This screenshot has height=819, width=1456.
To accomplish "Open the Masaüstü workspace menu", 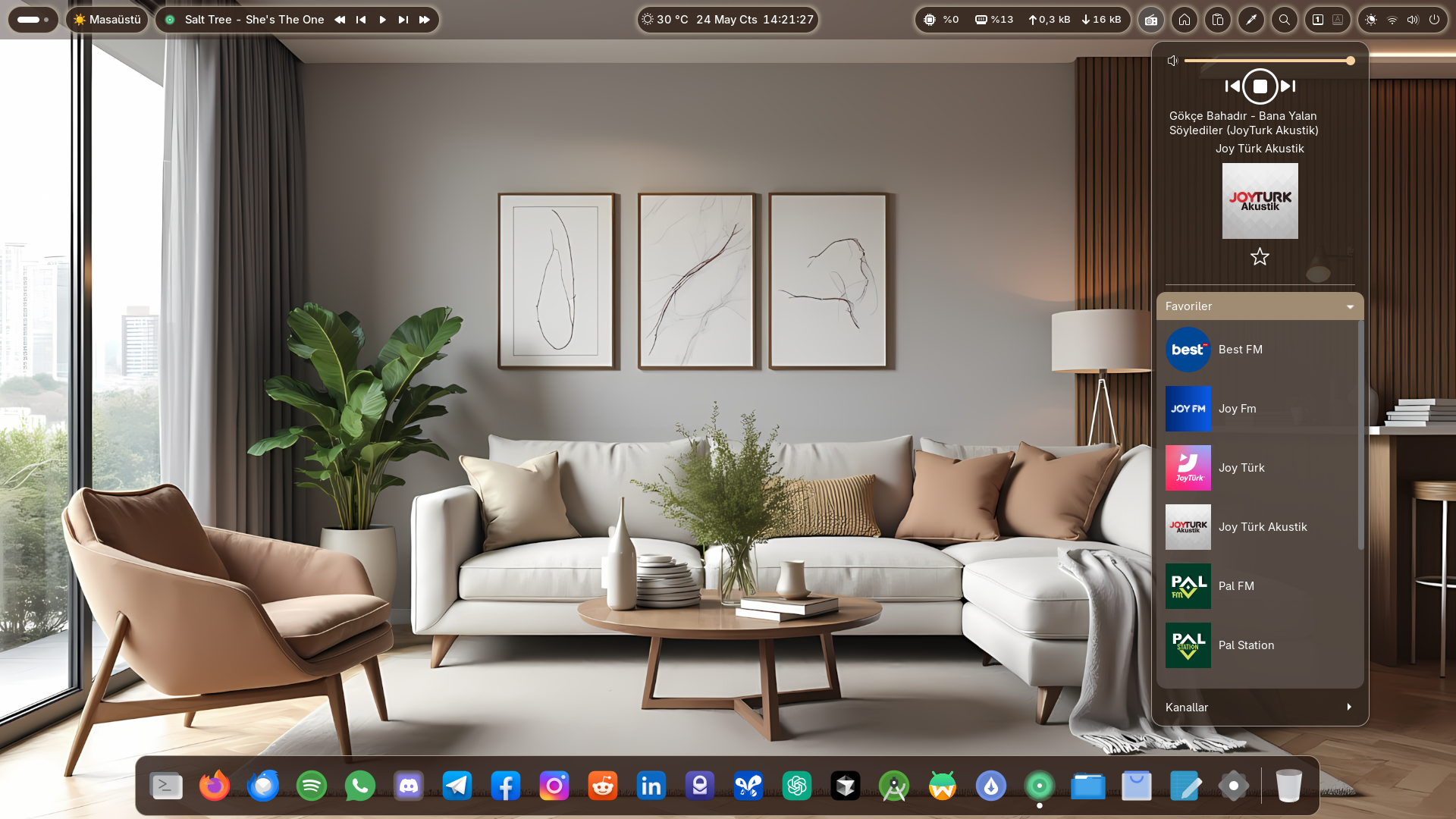I will [107, 20].
